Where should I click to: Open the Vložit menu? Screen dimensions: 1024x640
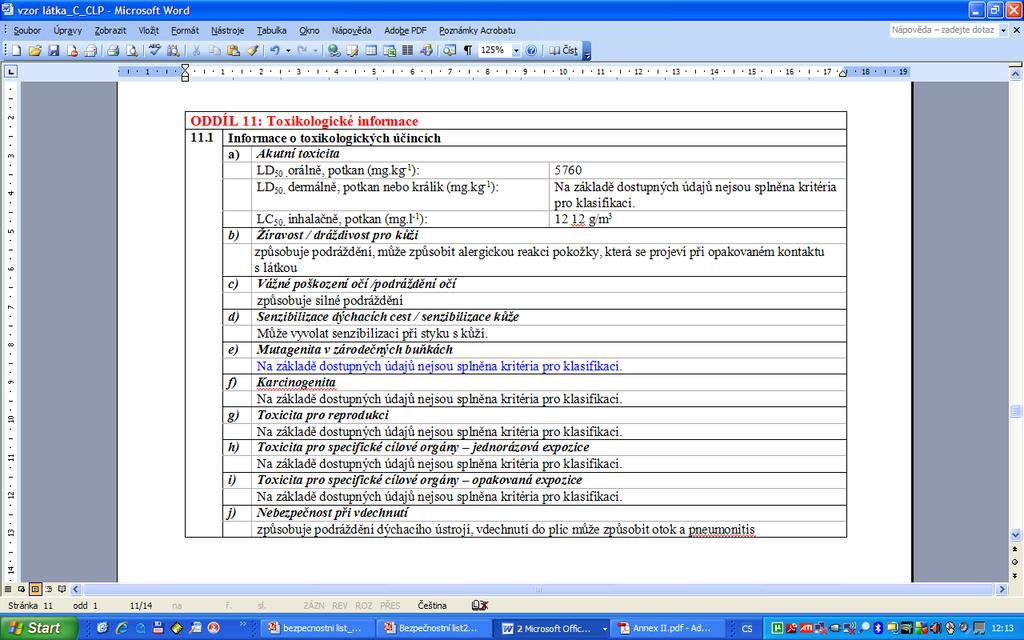tap(148, 30)
